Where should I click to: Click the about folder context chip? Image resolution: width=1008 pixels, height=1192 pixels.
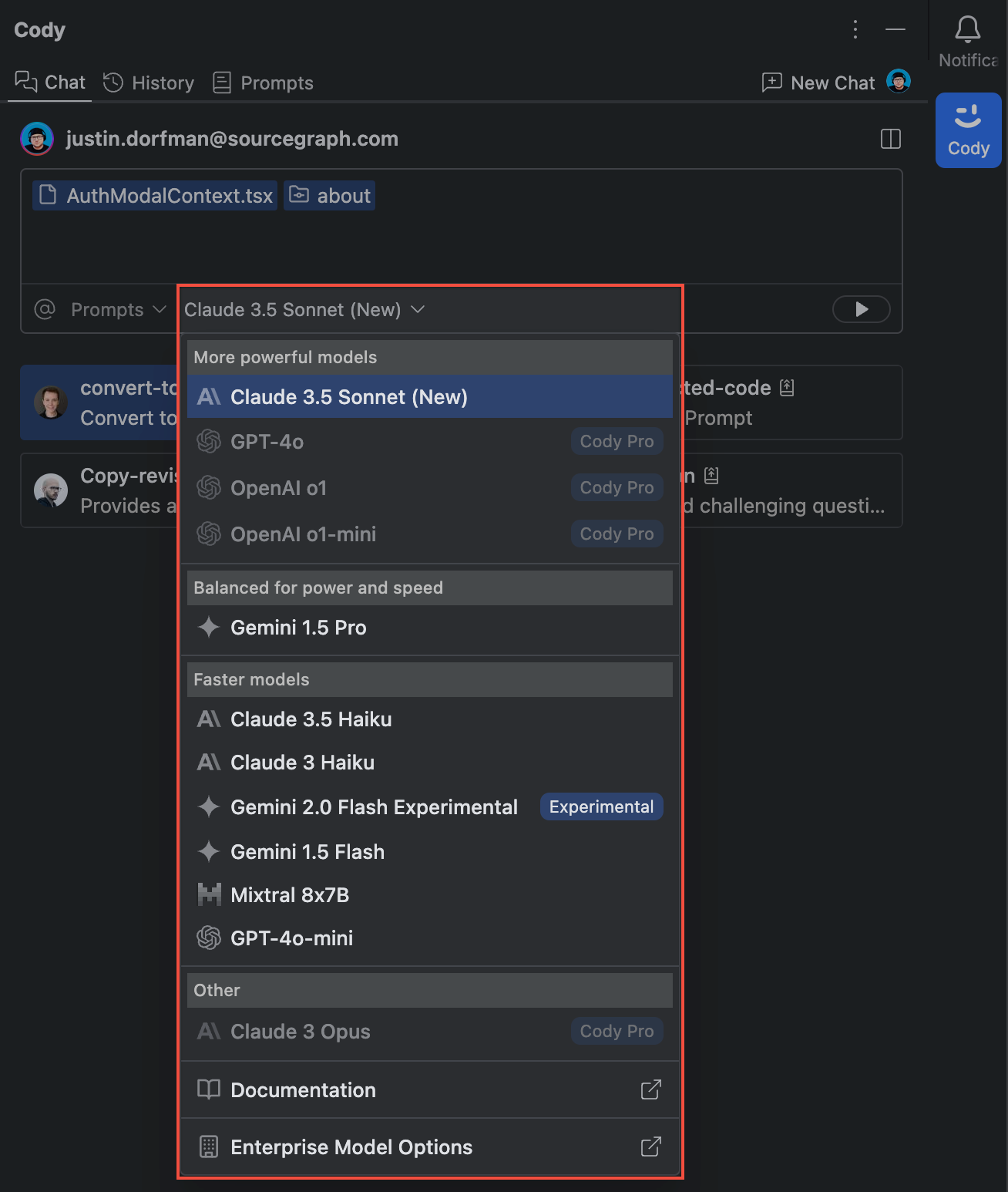[330, 196]
